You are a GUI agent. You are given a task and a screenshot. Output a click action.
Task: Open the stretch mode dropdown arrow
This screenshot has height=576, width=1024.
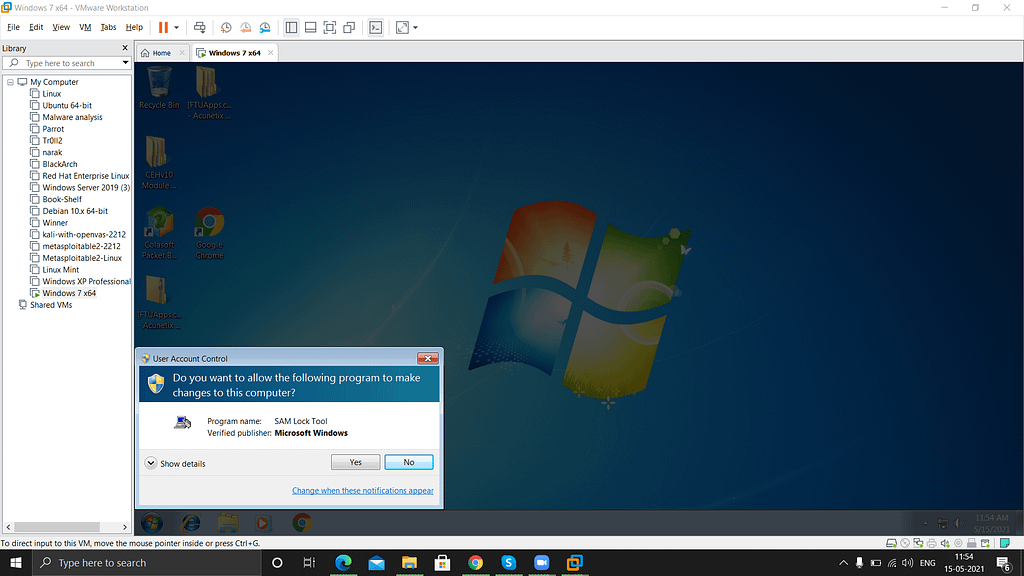click(415, 27)
